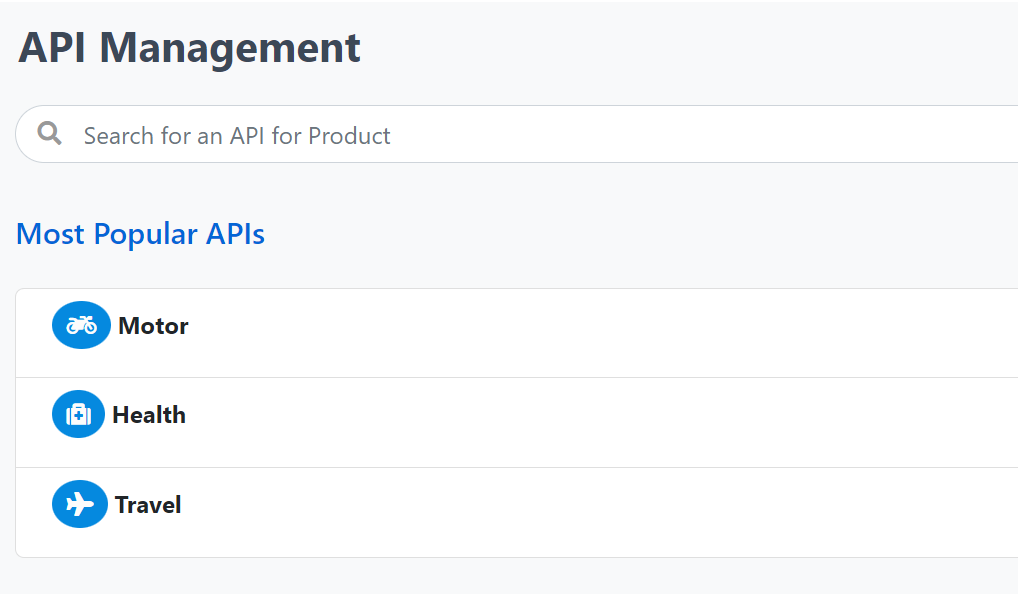
Task: Focus the Search for an API field
Action: [517, 134]
